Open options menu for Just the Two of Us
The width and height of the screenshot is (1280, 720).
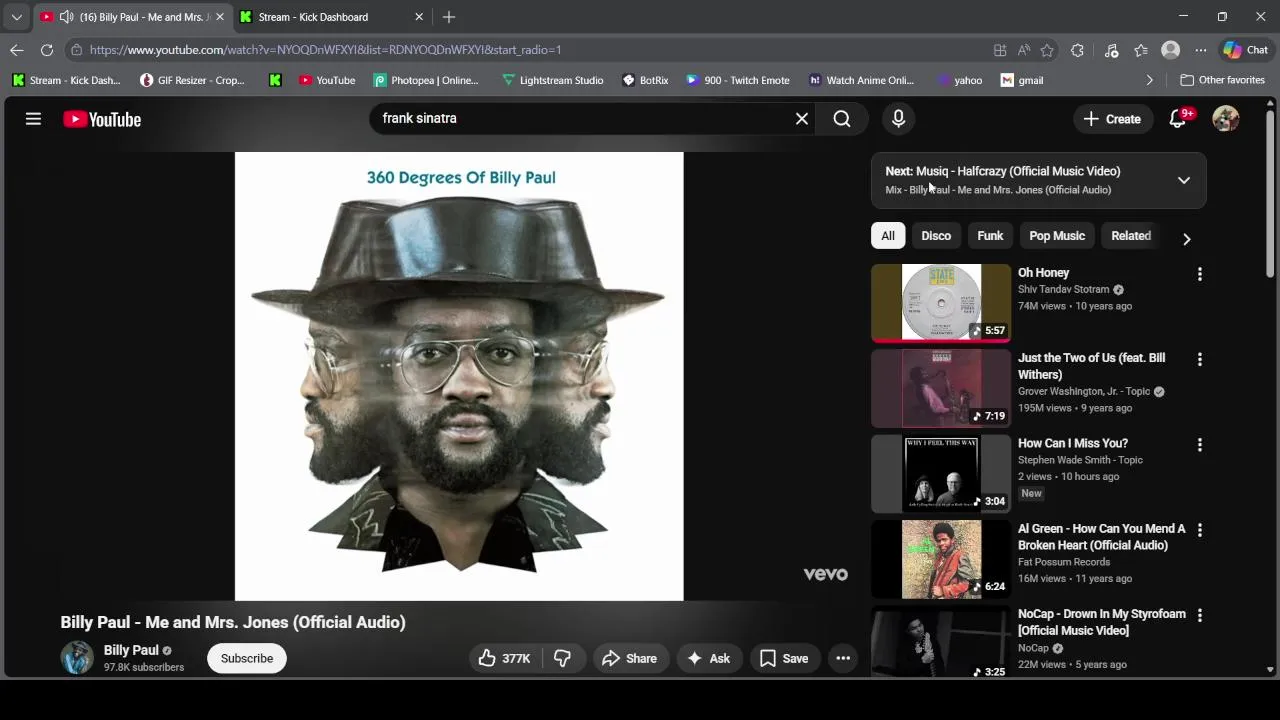[x=1200, y=359]
